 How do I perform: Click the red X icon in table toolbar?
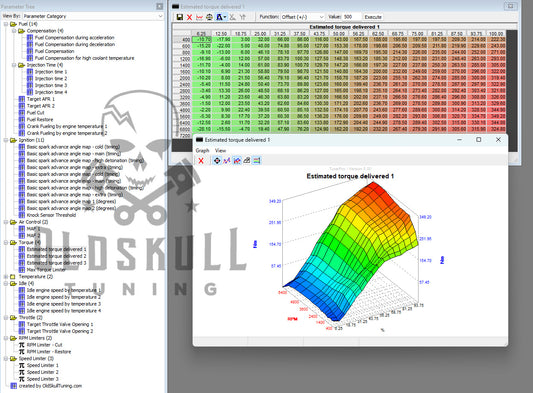point(189,17)
